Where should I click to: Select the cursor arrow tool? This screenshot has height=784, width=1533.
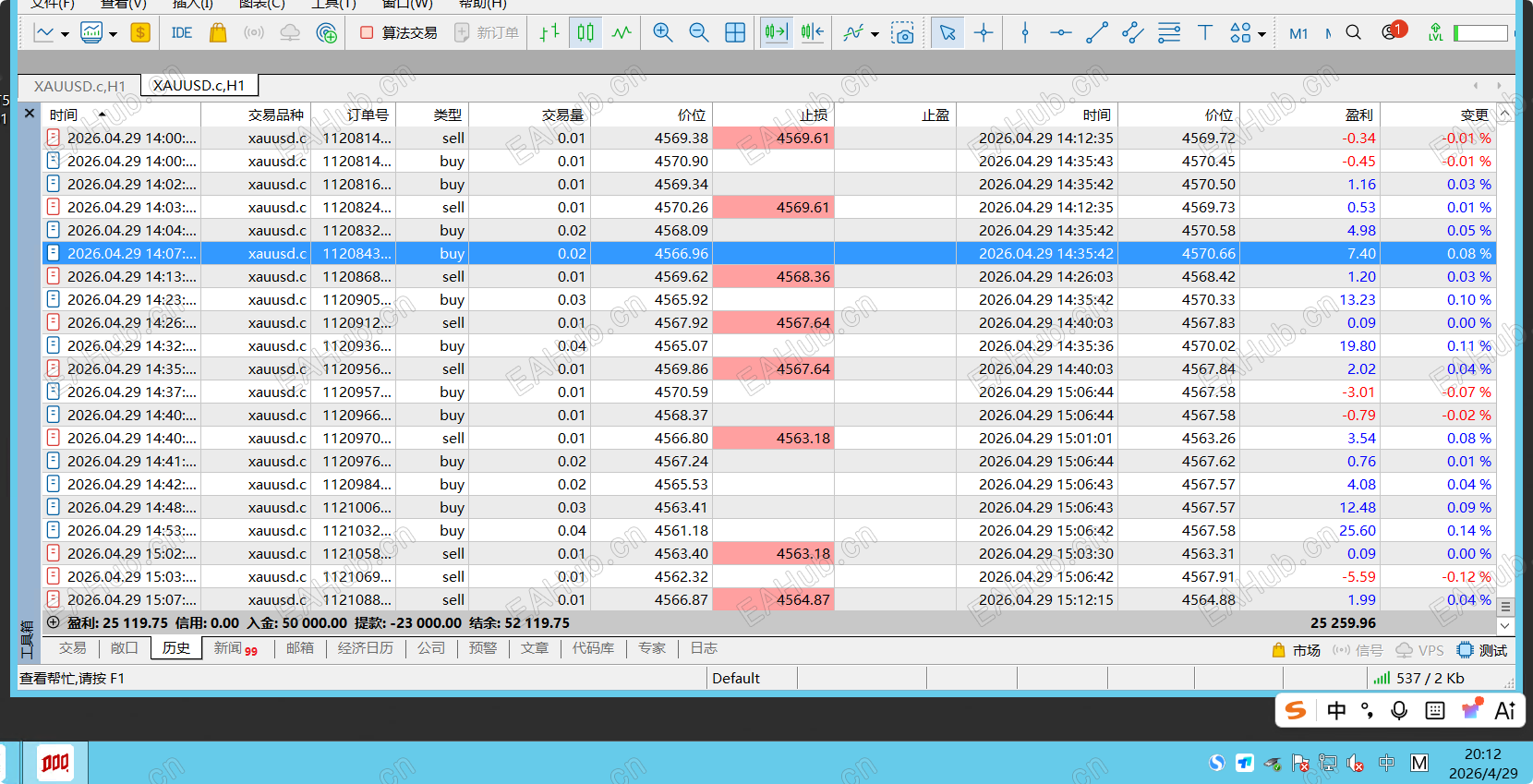point(948,33)
